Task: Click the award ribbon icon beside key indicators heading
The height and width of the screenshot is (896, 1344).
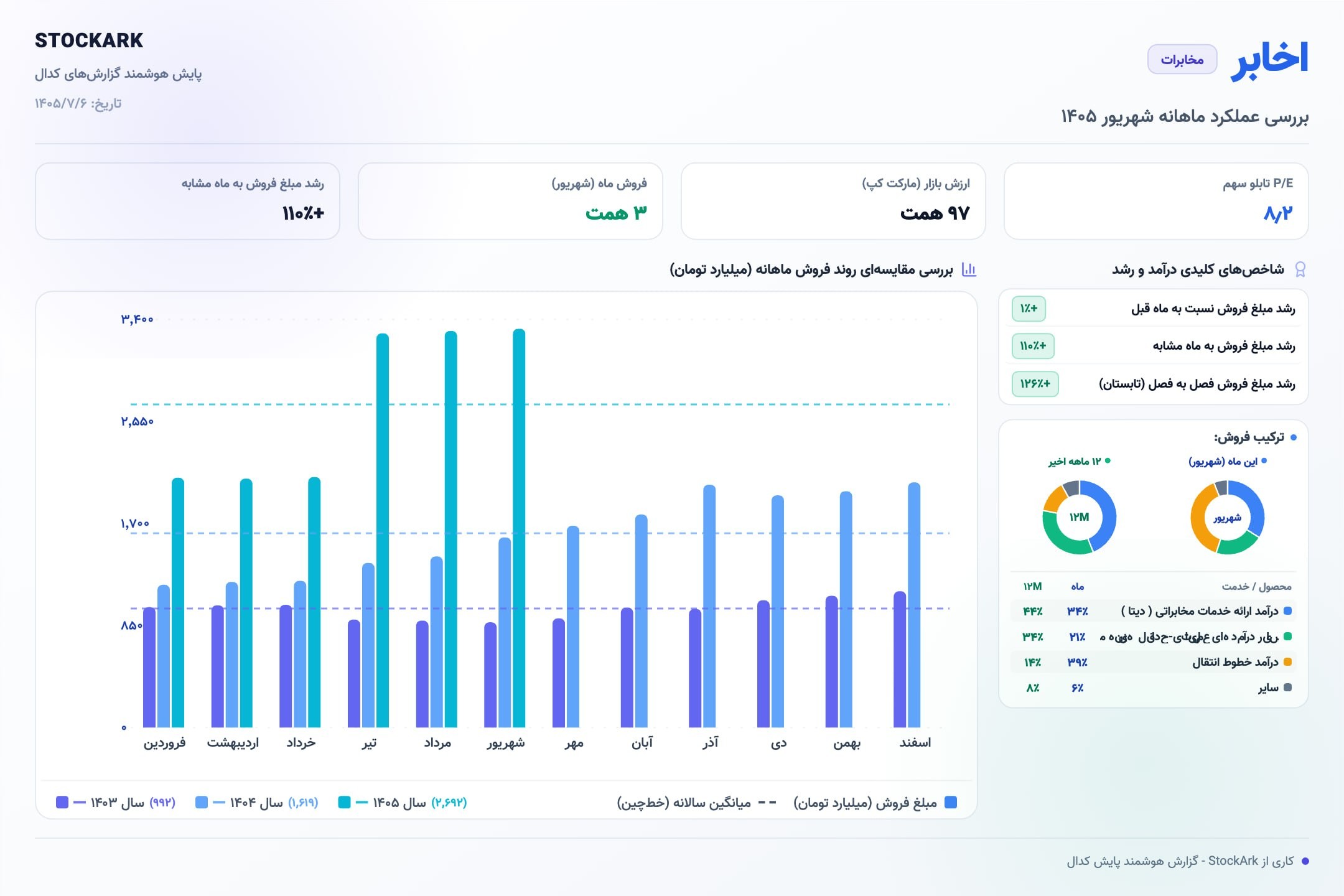Action: click(1300, 269)
